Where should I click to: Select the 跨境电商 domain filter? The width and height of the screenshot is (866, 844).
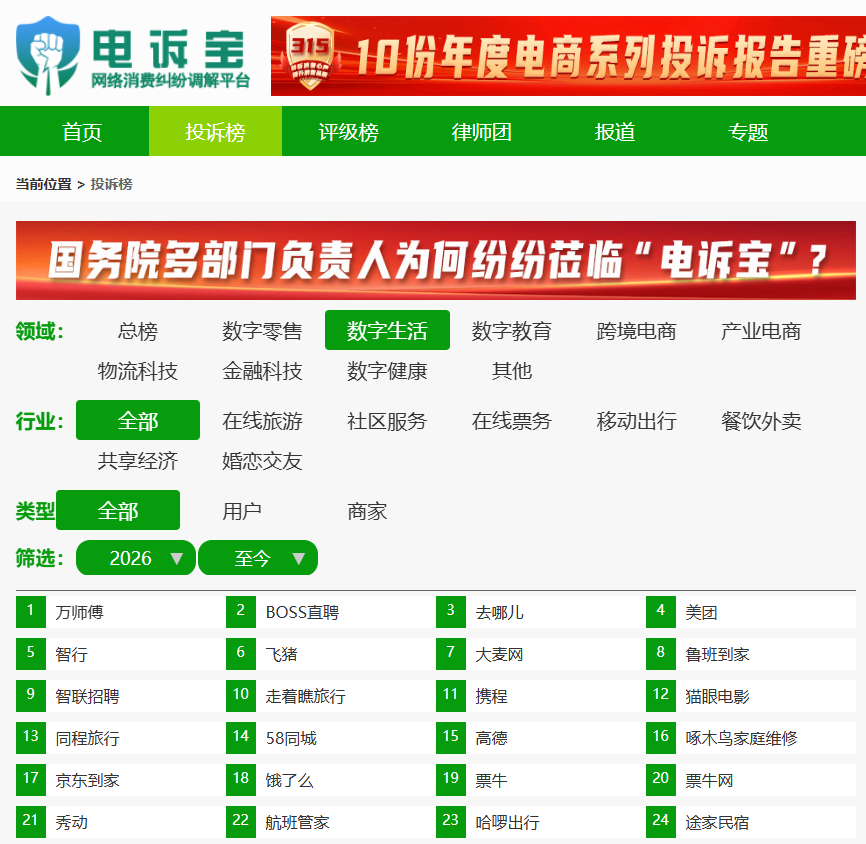click(x=636, y=331)
